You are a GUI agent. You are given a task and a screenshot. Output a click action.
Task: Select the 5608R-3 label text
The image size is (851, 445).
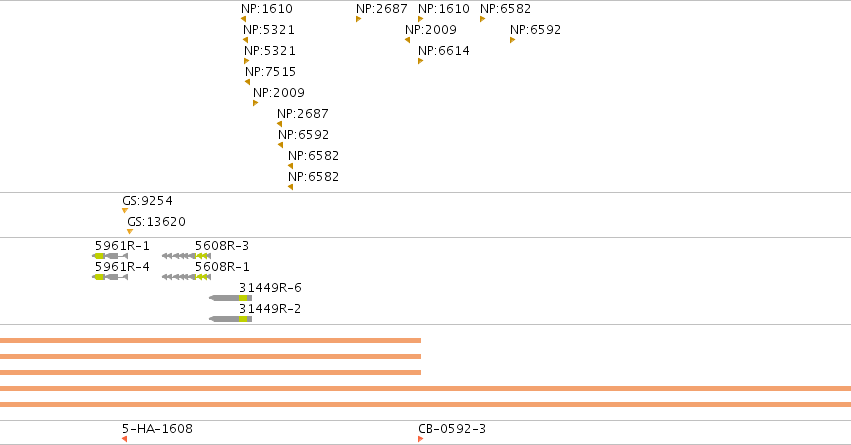click(x=222, y=246)
